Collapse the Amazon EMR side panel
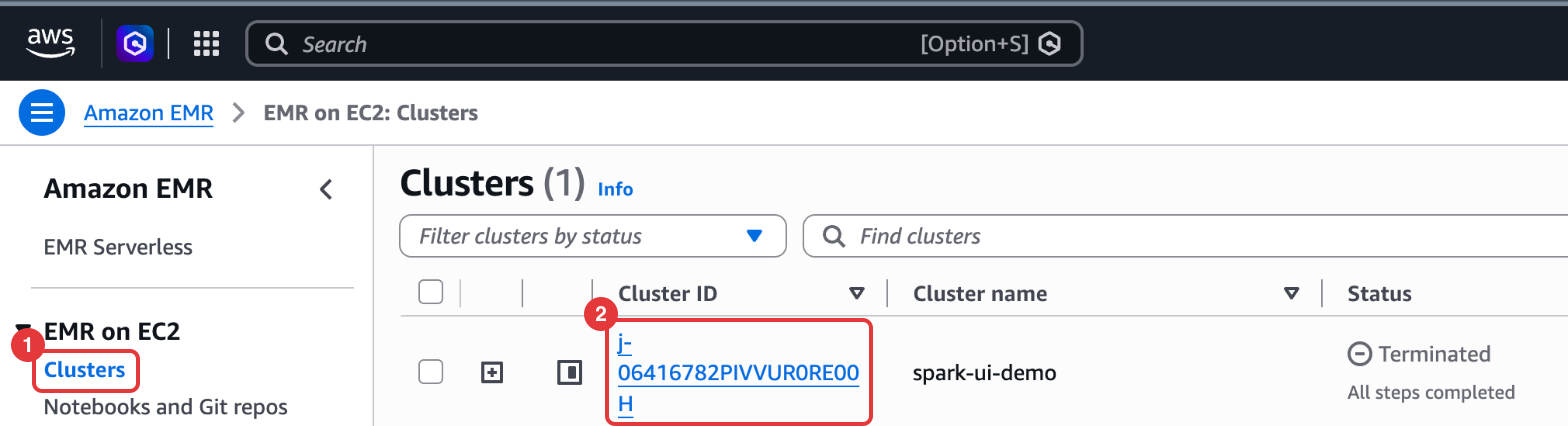 pos(326,189)
